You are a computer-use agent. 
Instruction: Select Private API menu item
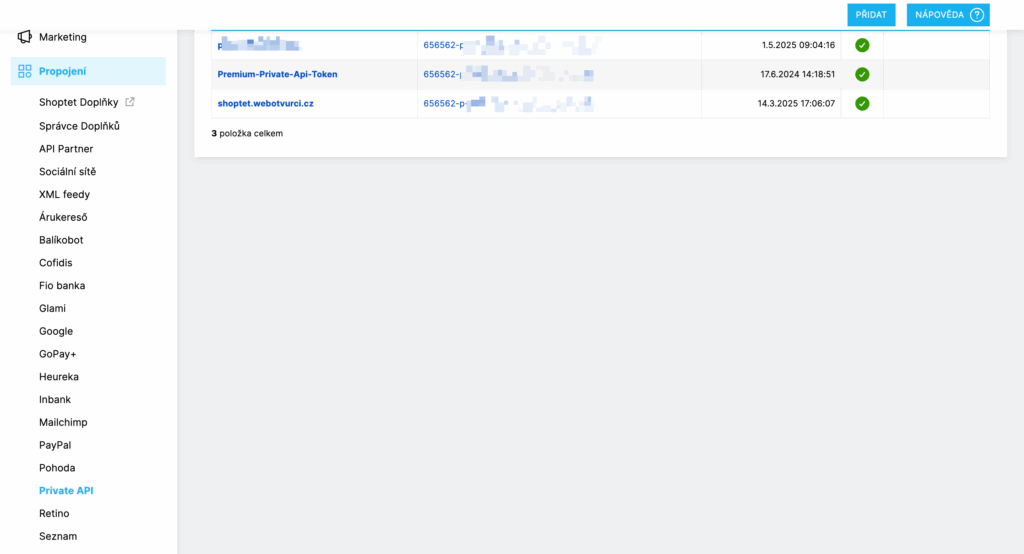pyautogui.click(x=66, y=491)
